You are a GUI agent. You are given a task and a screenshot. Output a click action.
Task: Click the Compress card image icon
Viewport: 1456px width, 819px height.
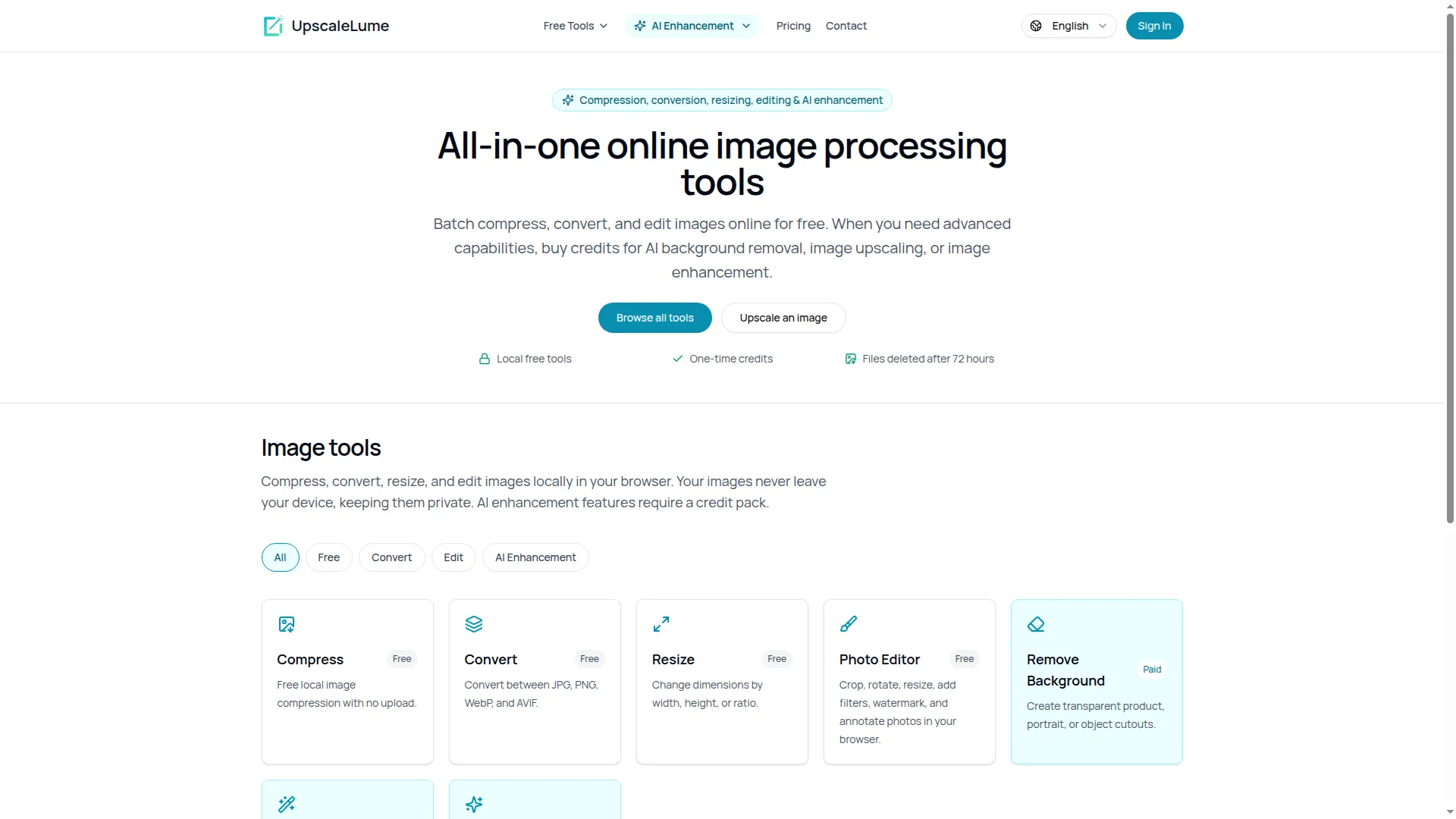287,624
